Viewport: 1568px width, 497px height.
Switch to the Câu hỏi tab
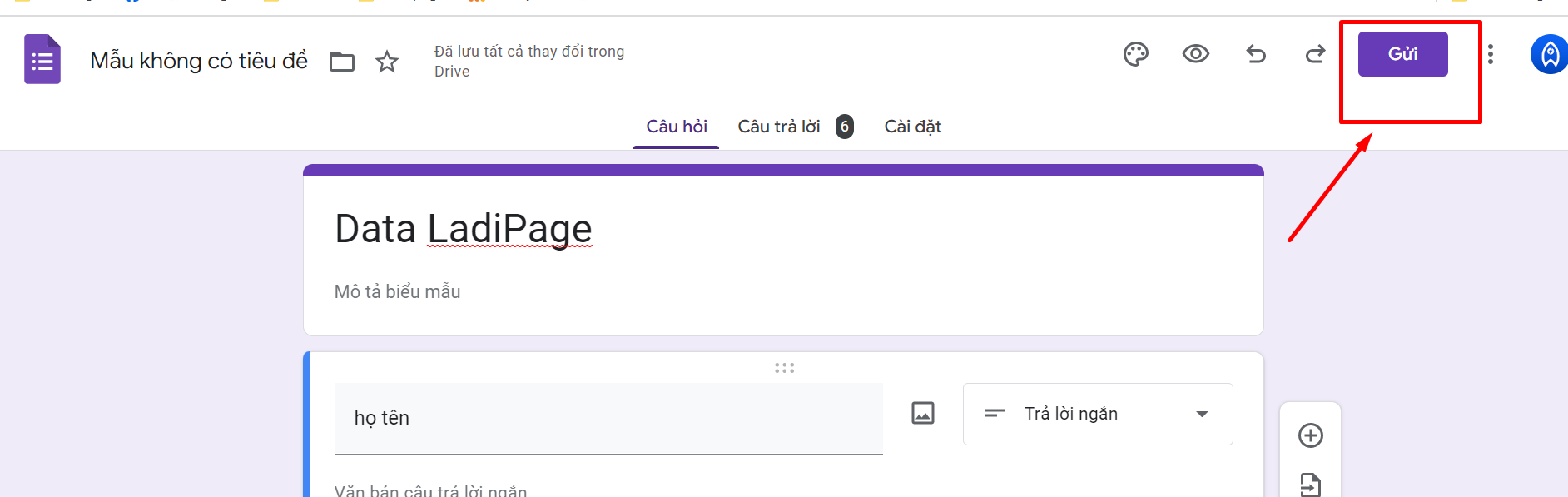(x=677, y=127)
